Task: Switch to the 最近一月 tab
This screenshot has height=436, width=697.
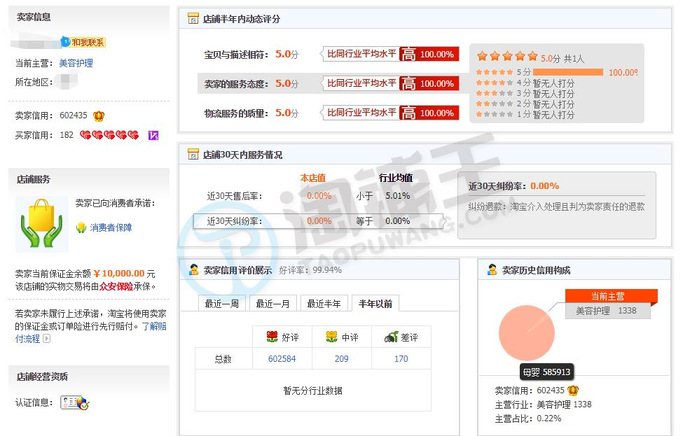Action: click(x=272, y=304)
